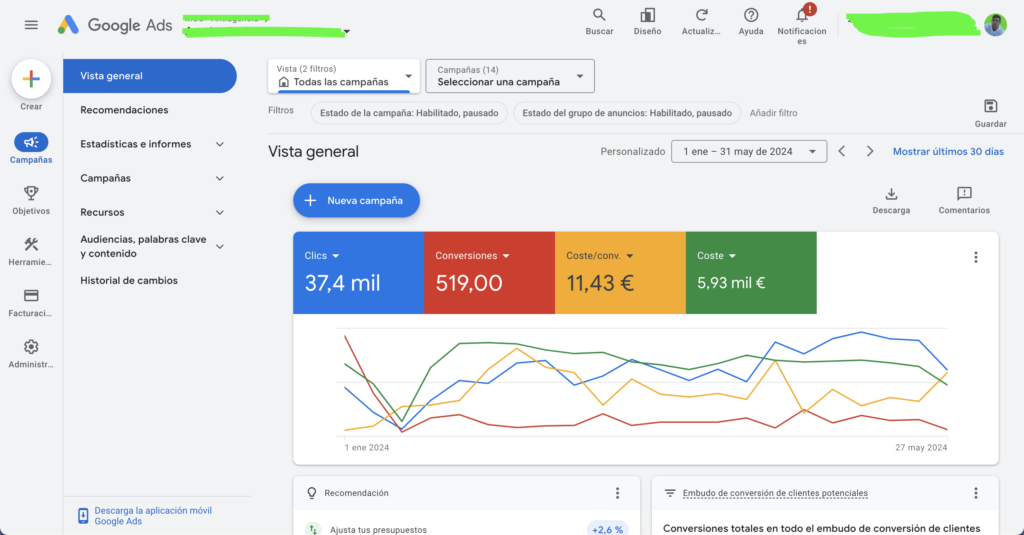Open Historial de cambios menu item

129,281
